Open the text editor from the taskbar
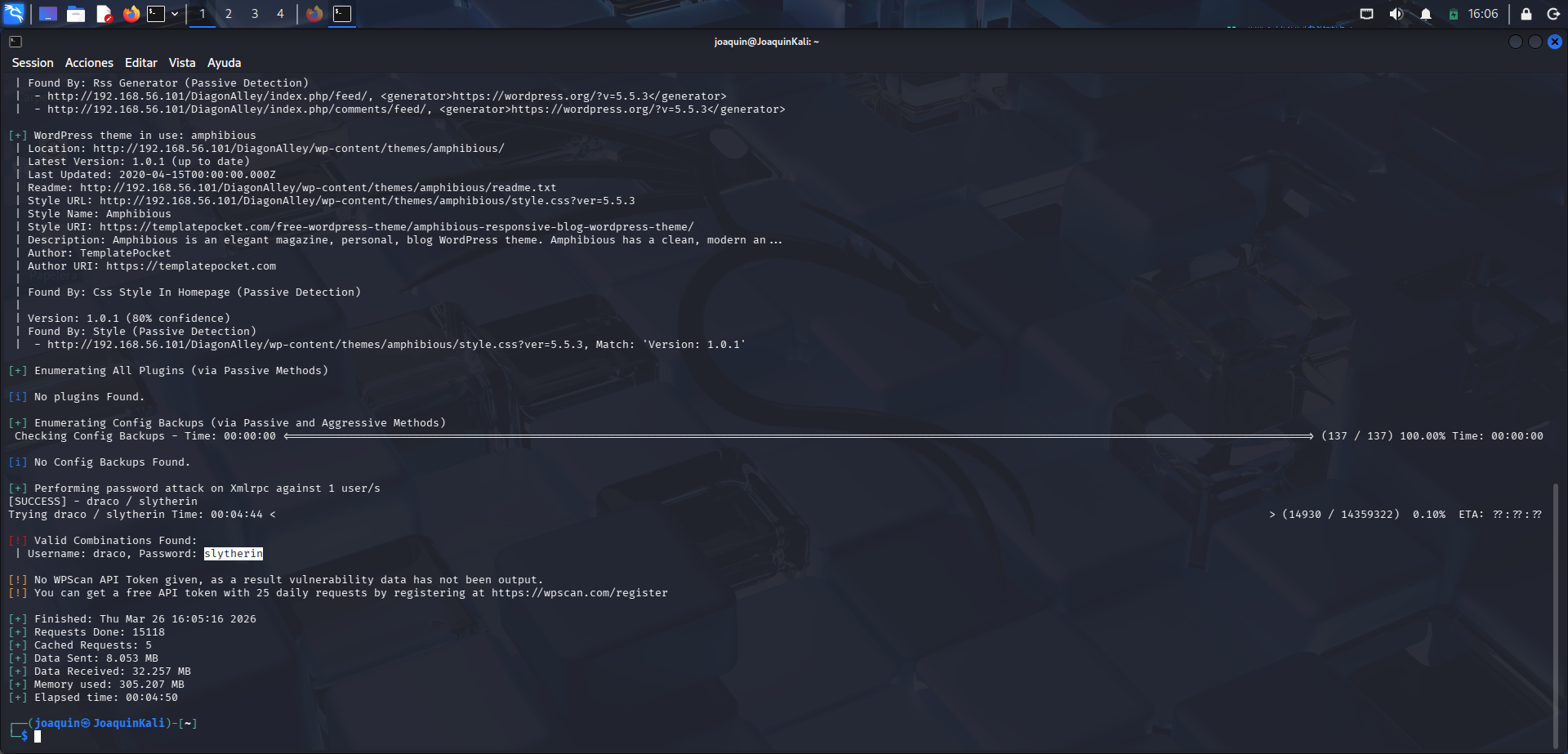The width and height of the screenshot is (1568, 754). (x=104, y=13)
